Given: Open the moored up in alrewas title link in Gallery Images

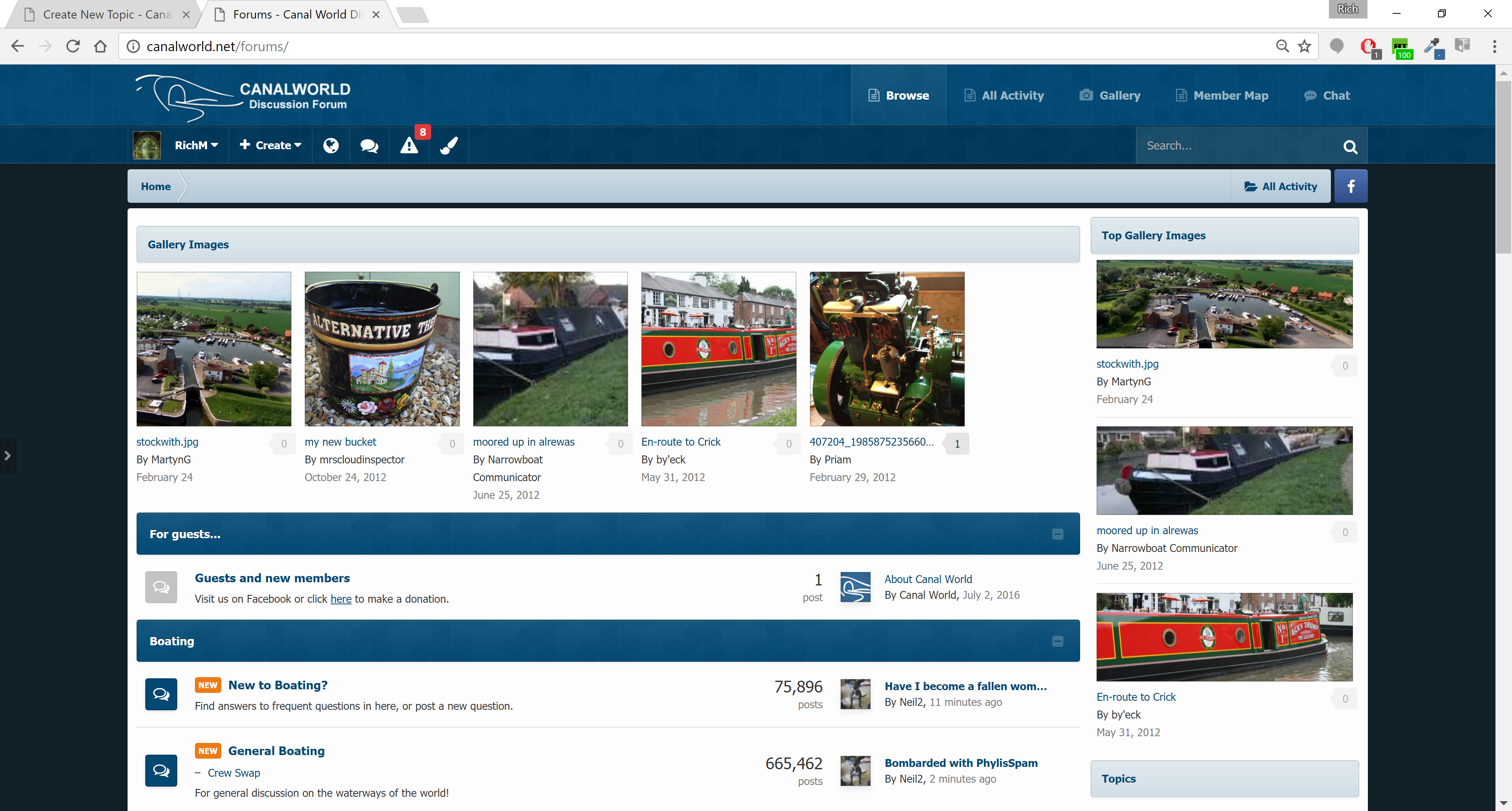Looking at the screenshot, I should (x=524, y=442).
